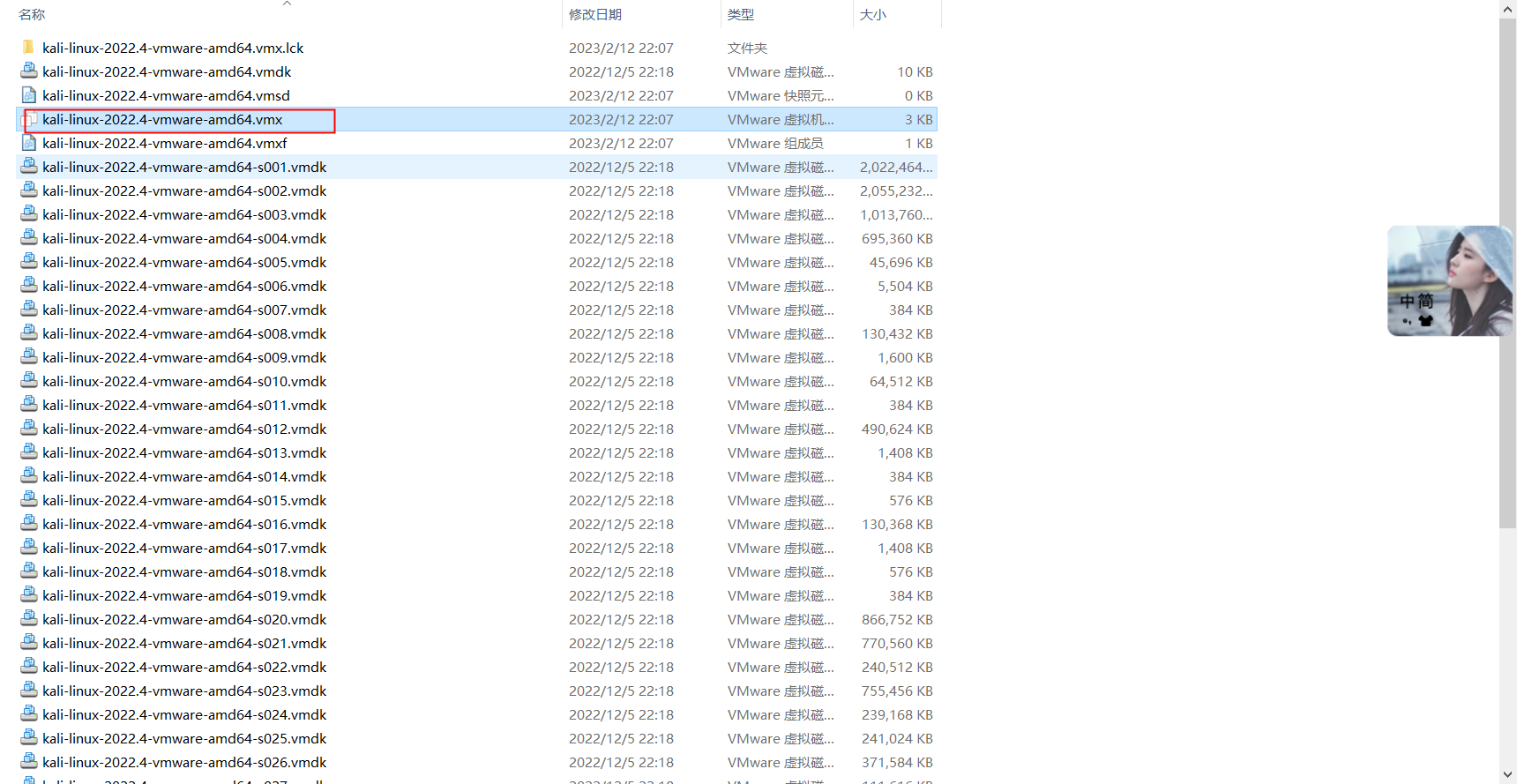Screen dimensions: 1517x784
Task: Click the disk icon of s011.vmdk
Action: coord(28,404)
